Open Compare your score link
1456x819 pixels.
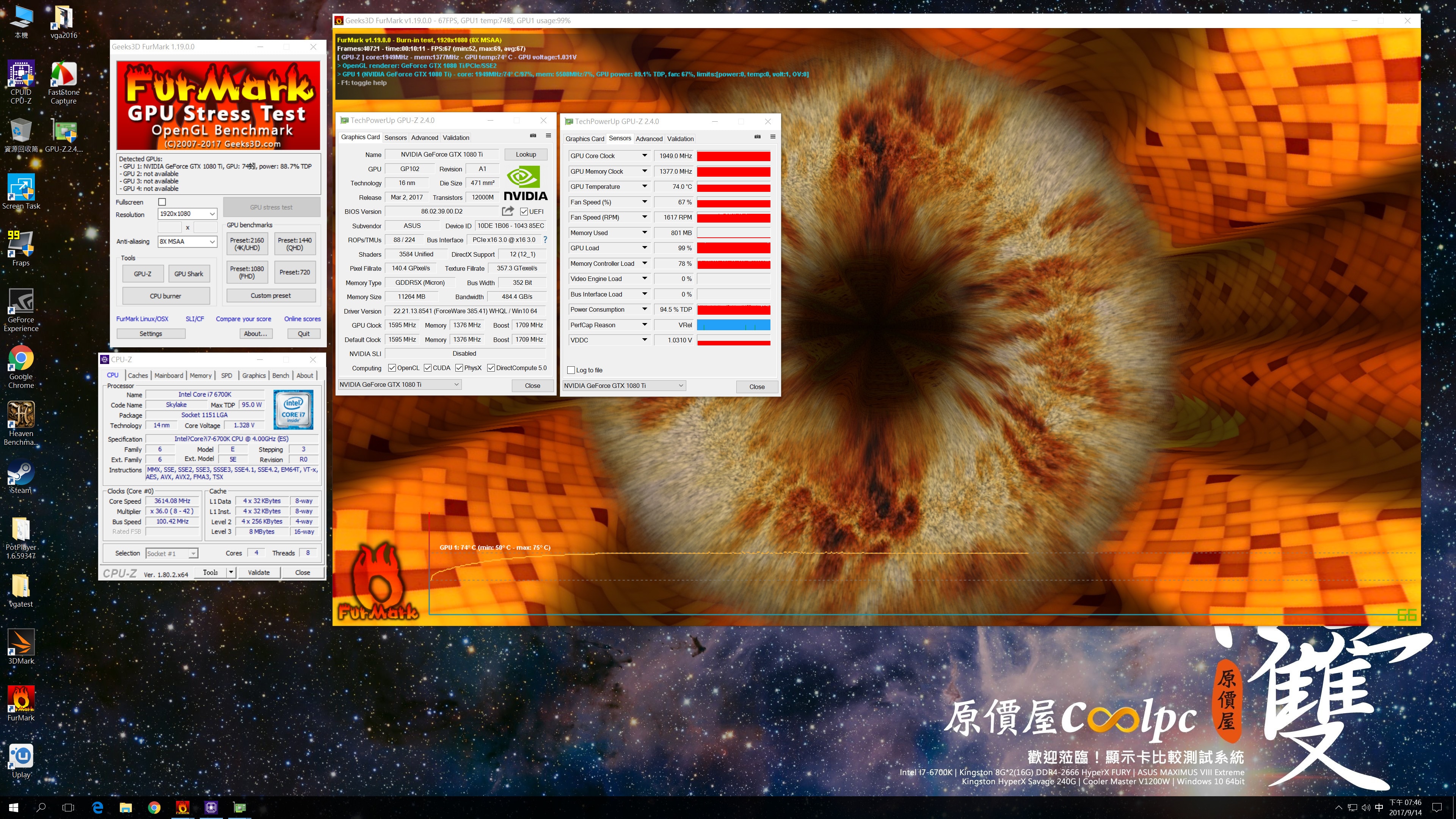point(243,319)
